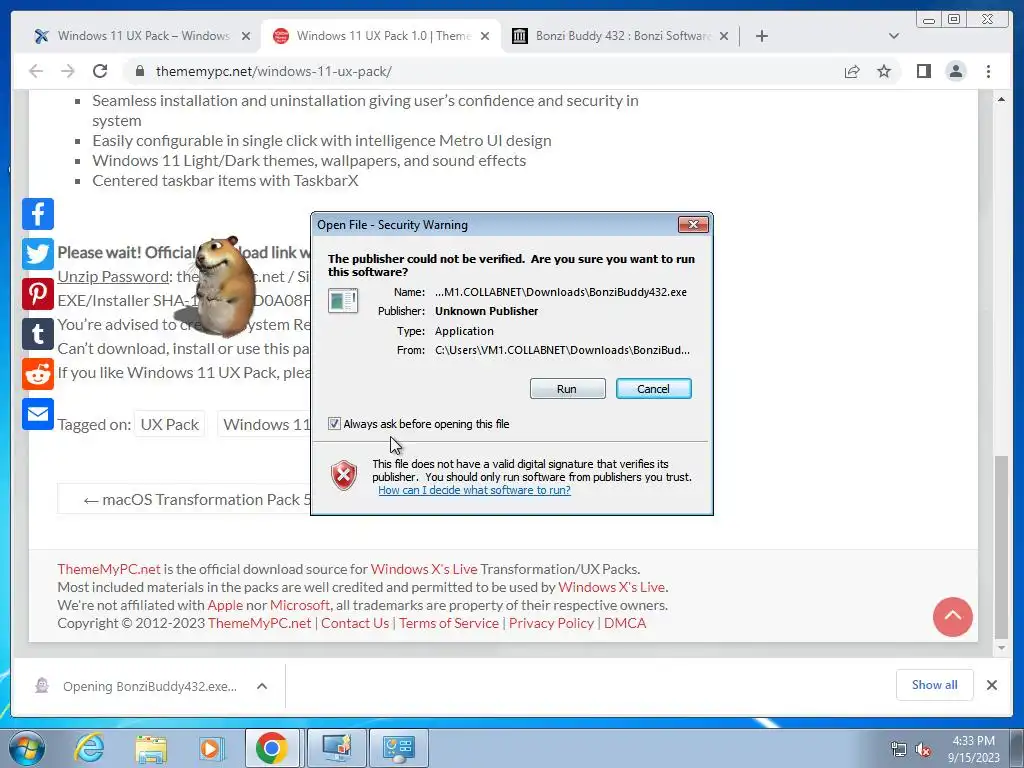
Task: Bookmark this page with the star
Action: (x=884, y=71)
